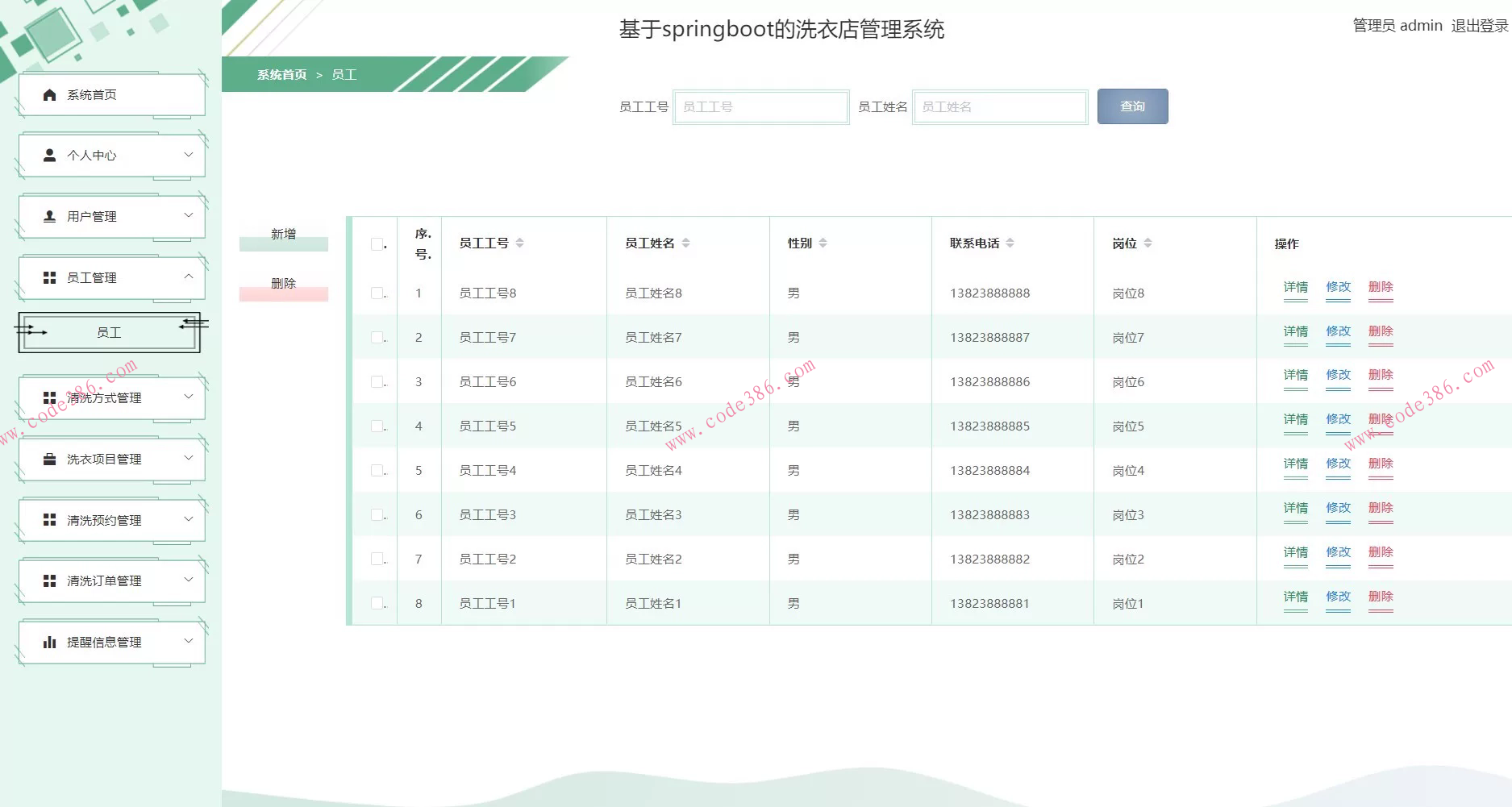
Task: Click the bar chart icon beside 提醒信息管理
Action: pos(49,643)
